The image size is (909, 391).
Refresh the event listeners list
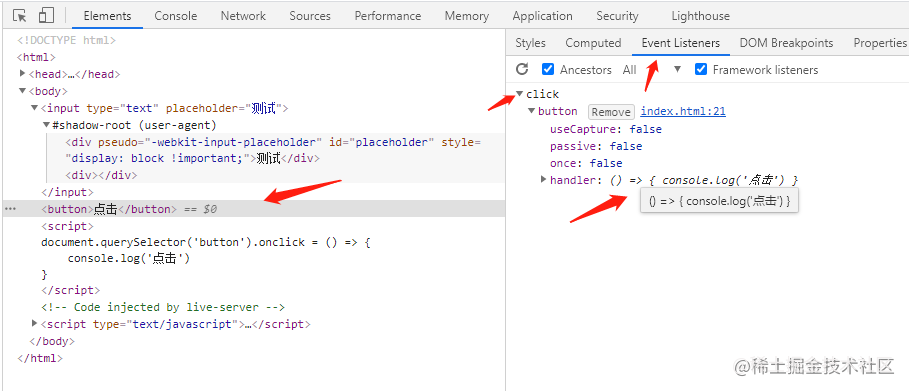point(522,70)
